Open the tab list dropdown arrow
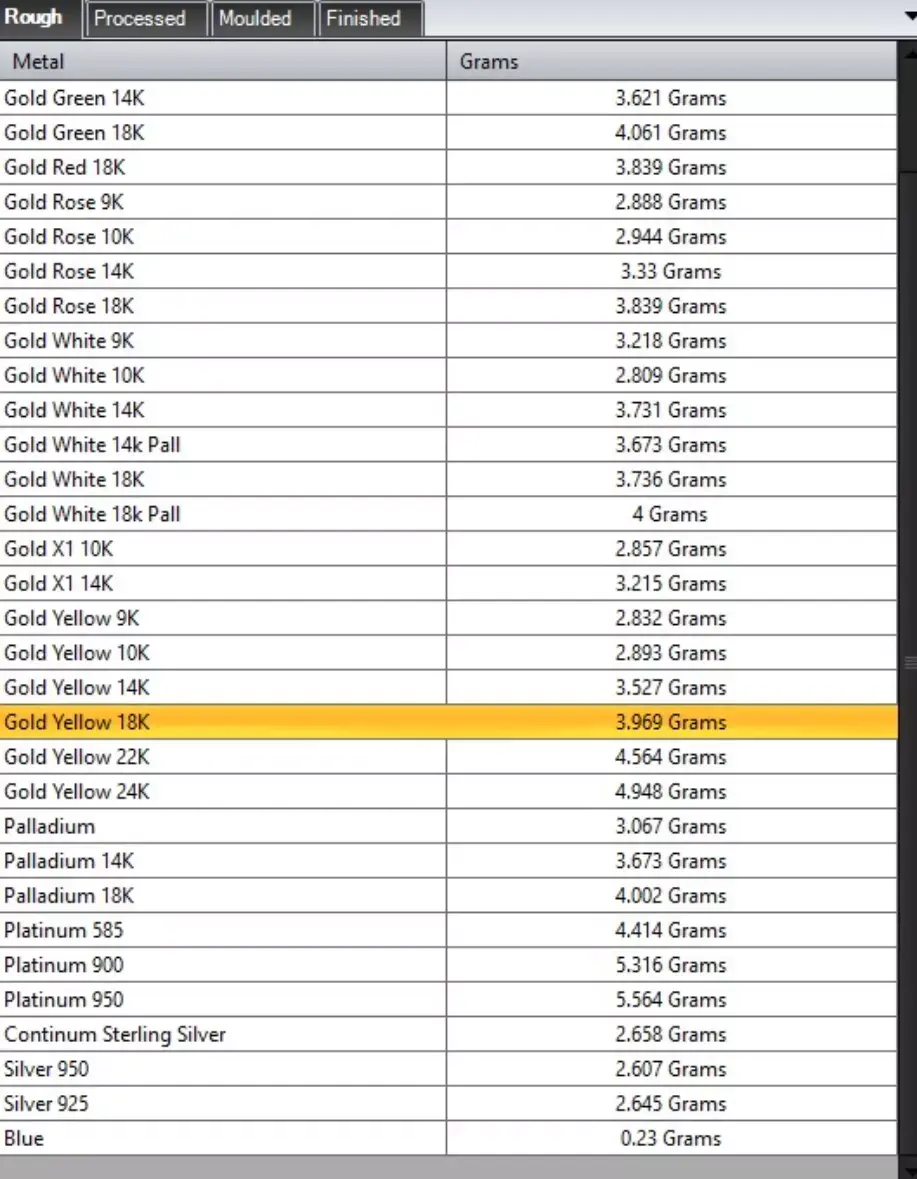The image size is (917, 1179). click(x=907, y=18)
